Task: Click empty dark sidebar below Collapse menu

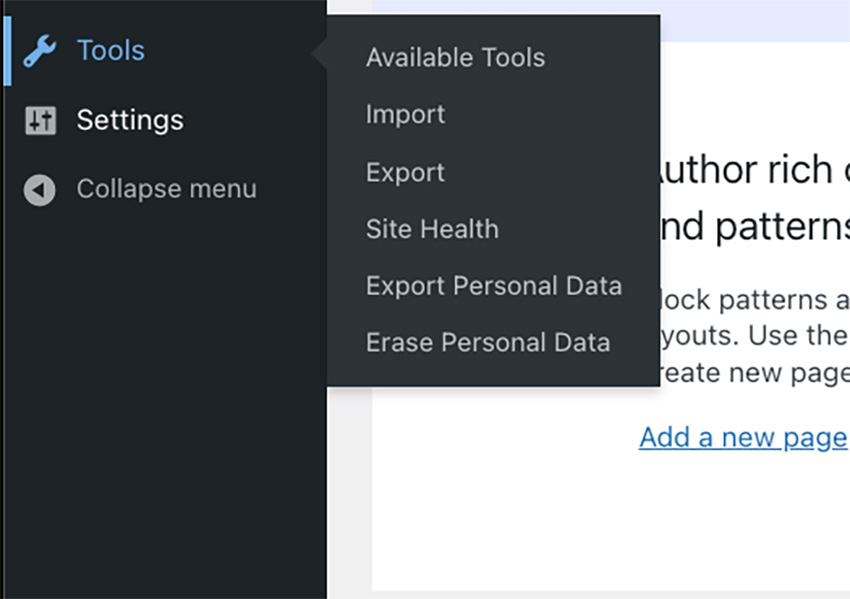Action: point(165,401)
